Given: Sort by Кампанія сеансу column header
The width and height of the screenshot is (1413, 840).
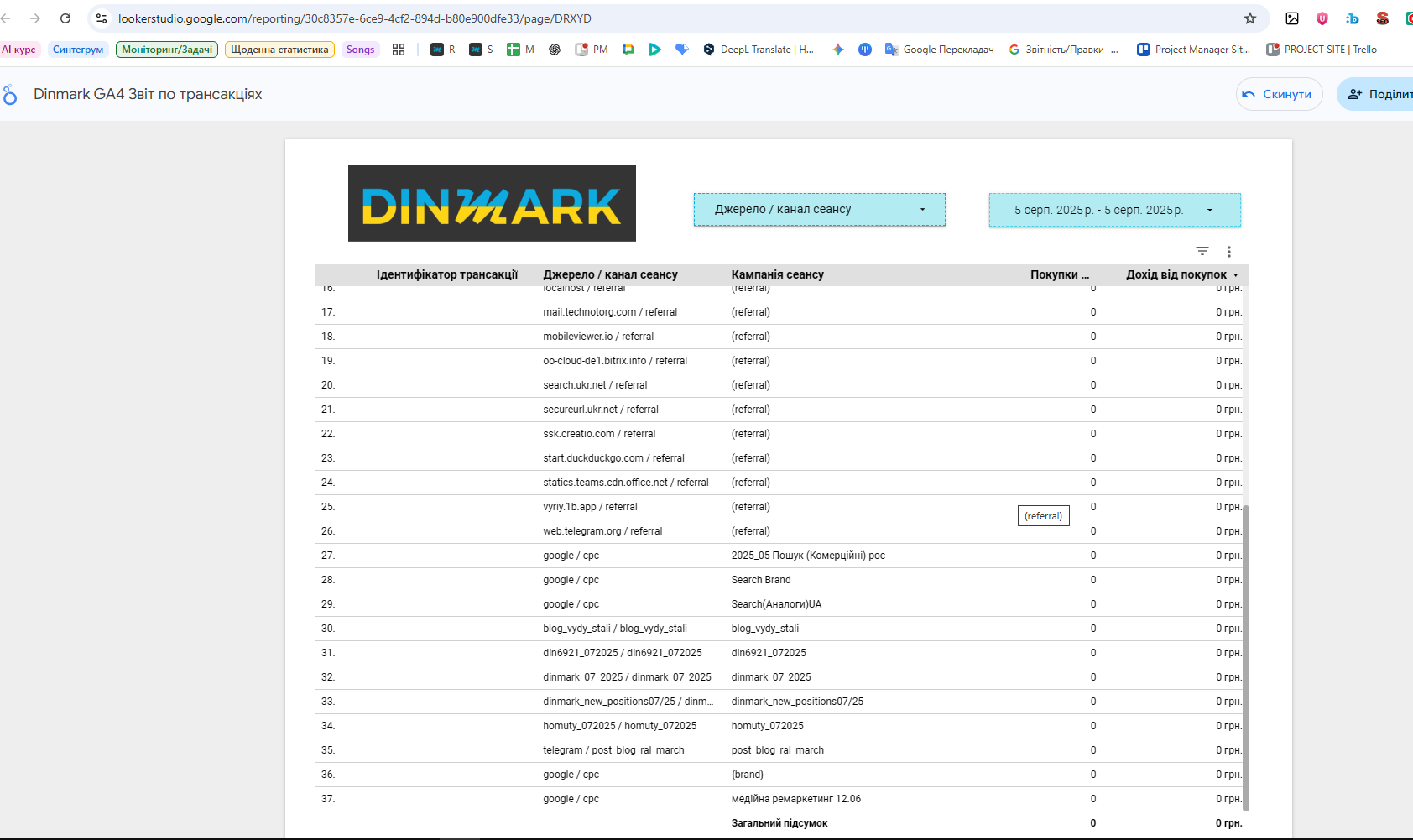Looking at the screenshot, I should click(x=777, y=274).
